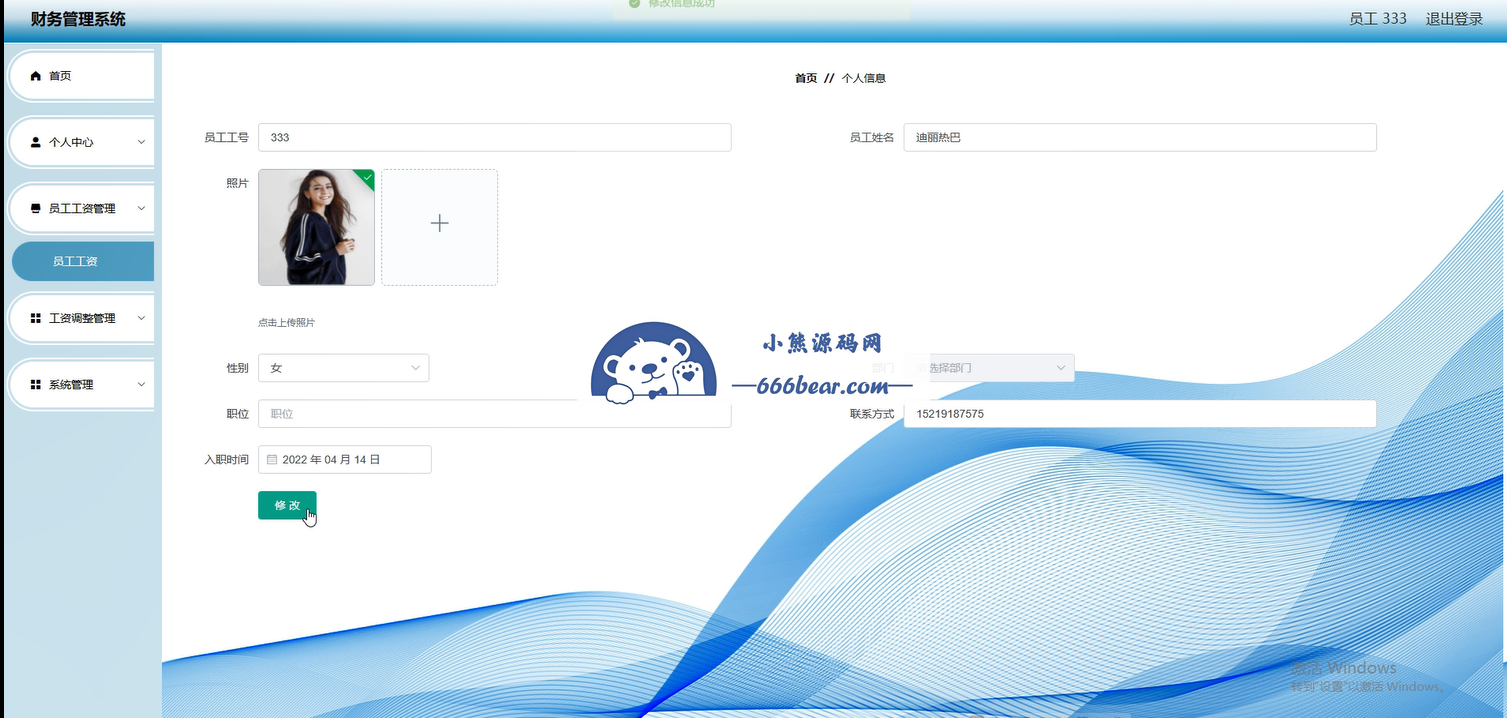Click the 员工 333 user label
This screenshot has height=718, width=1507.
(x=1378, y=19)
